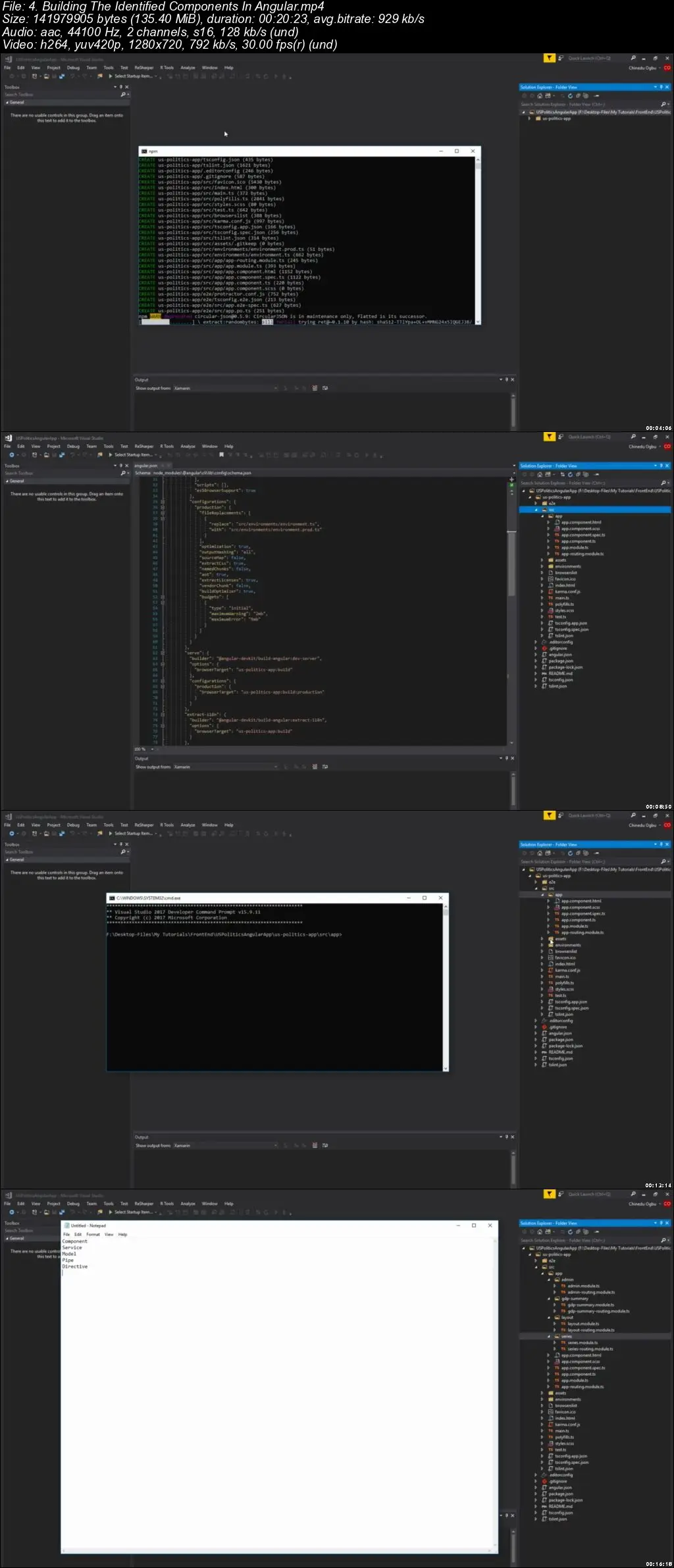Toggle the Toolbox auto-hide pin in the npm frame
Screen dimensions: 674x1568
121,87
